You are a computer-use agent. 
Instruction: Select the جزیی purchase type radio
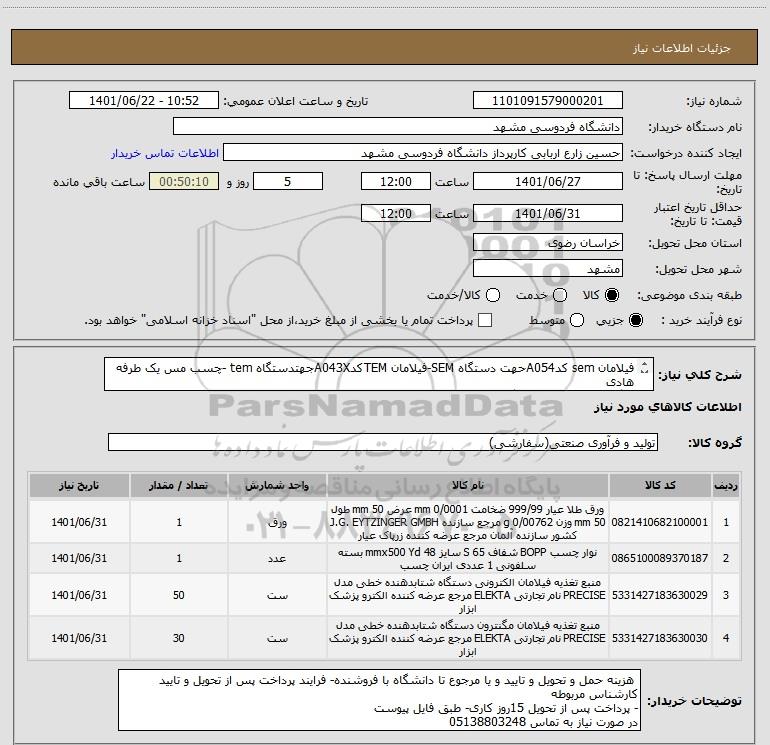635,320
